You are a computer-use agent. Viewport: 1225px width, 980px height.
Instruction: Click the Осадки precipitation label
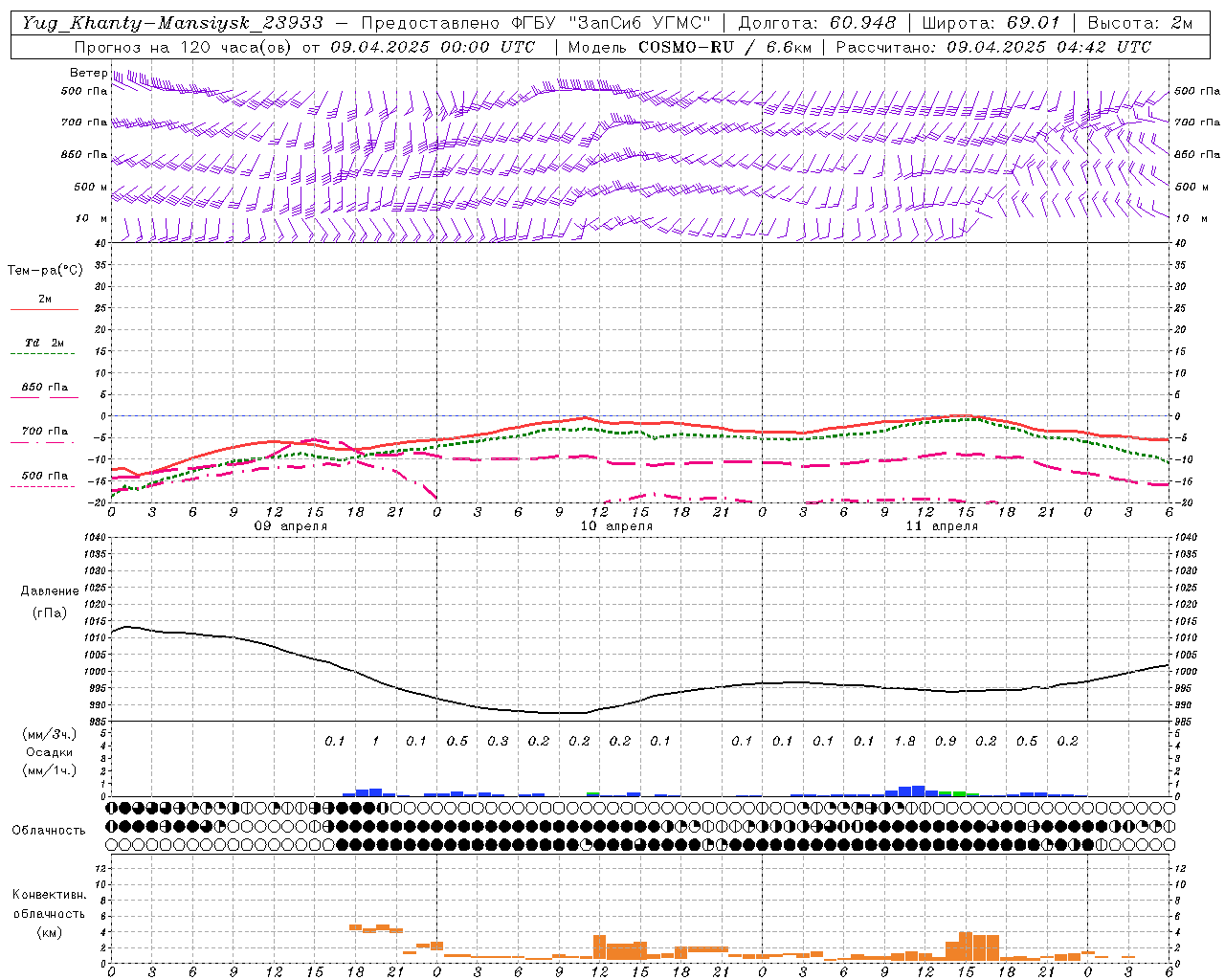tap(49, 752)
